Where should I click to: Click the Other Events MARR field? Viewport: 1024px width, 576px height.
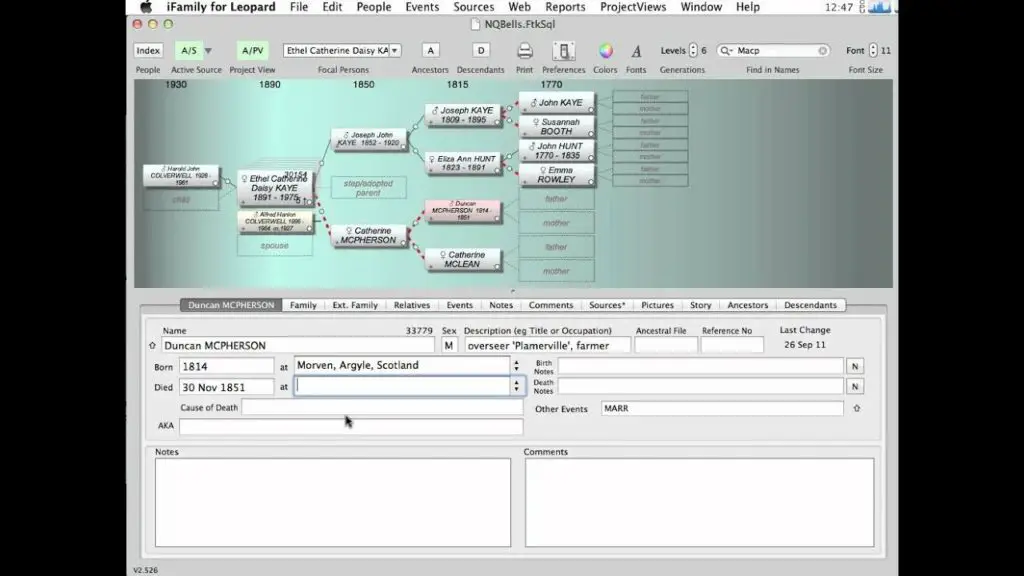click(722, 408)
